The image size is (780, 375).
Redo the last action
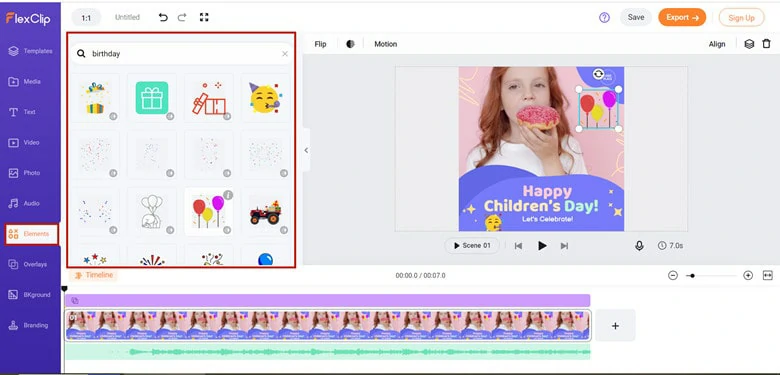click(182, 17)
